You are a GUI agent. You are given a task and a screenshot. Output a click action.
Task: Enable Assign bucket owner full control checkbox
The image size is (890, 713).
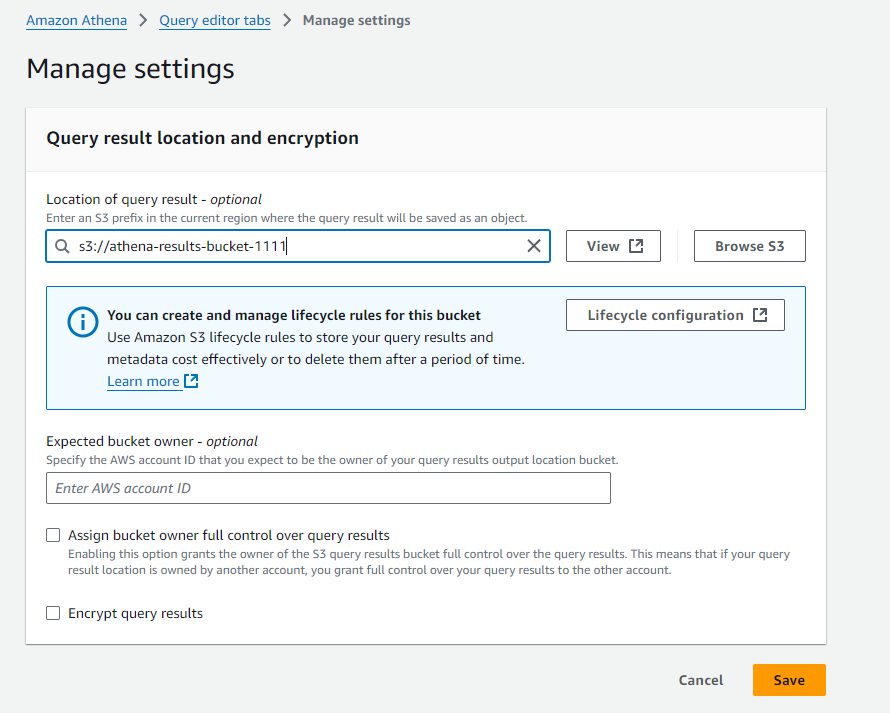53,535
